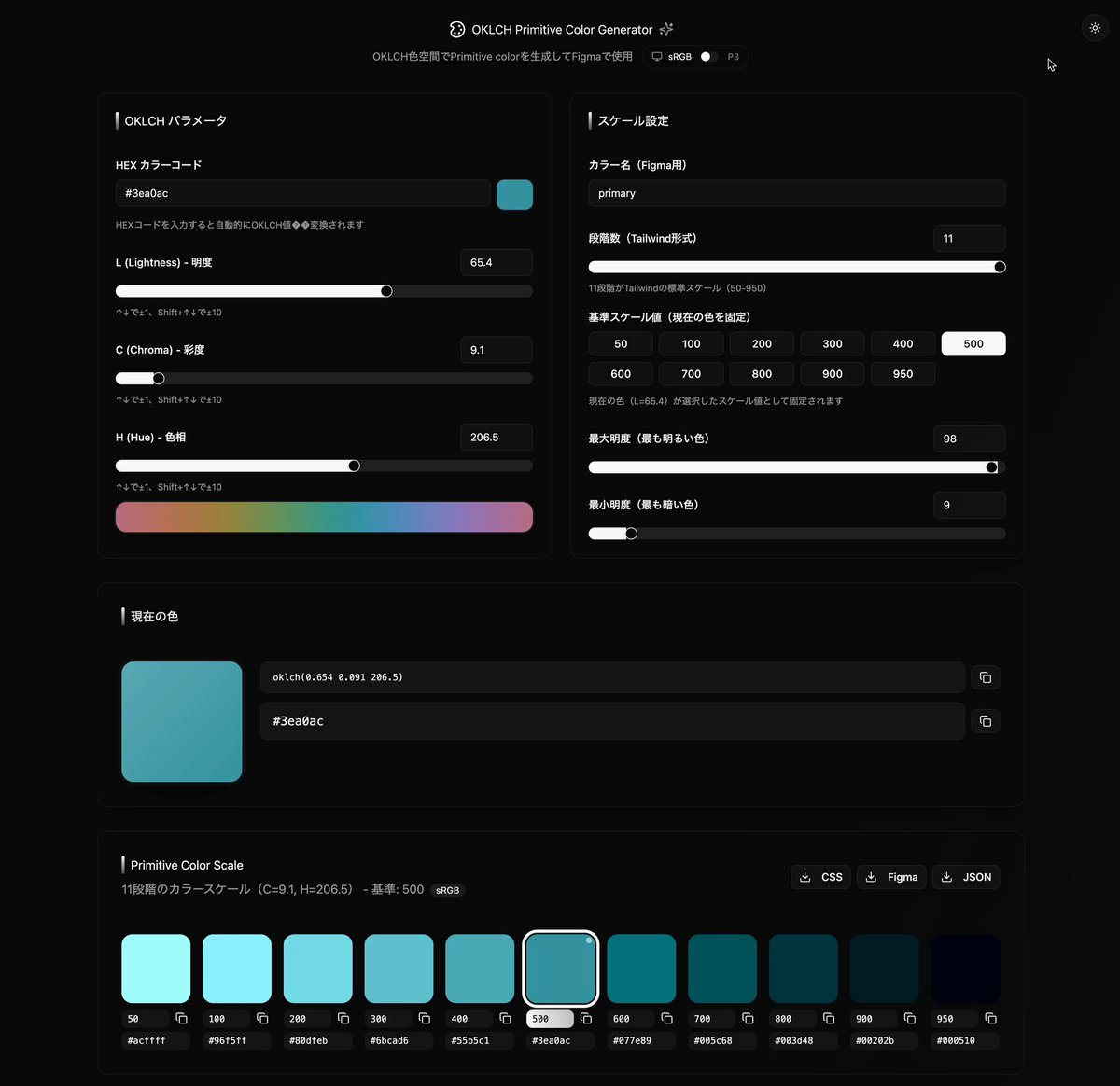Focus the min lightness field 9
This screenshot has width=1120, height=1086.
(x=970, y=505)
